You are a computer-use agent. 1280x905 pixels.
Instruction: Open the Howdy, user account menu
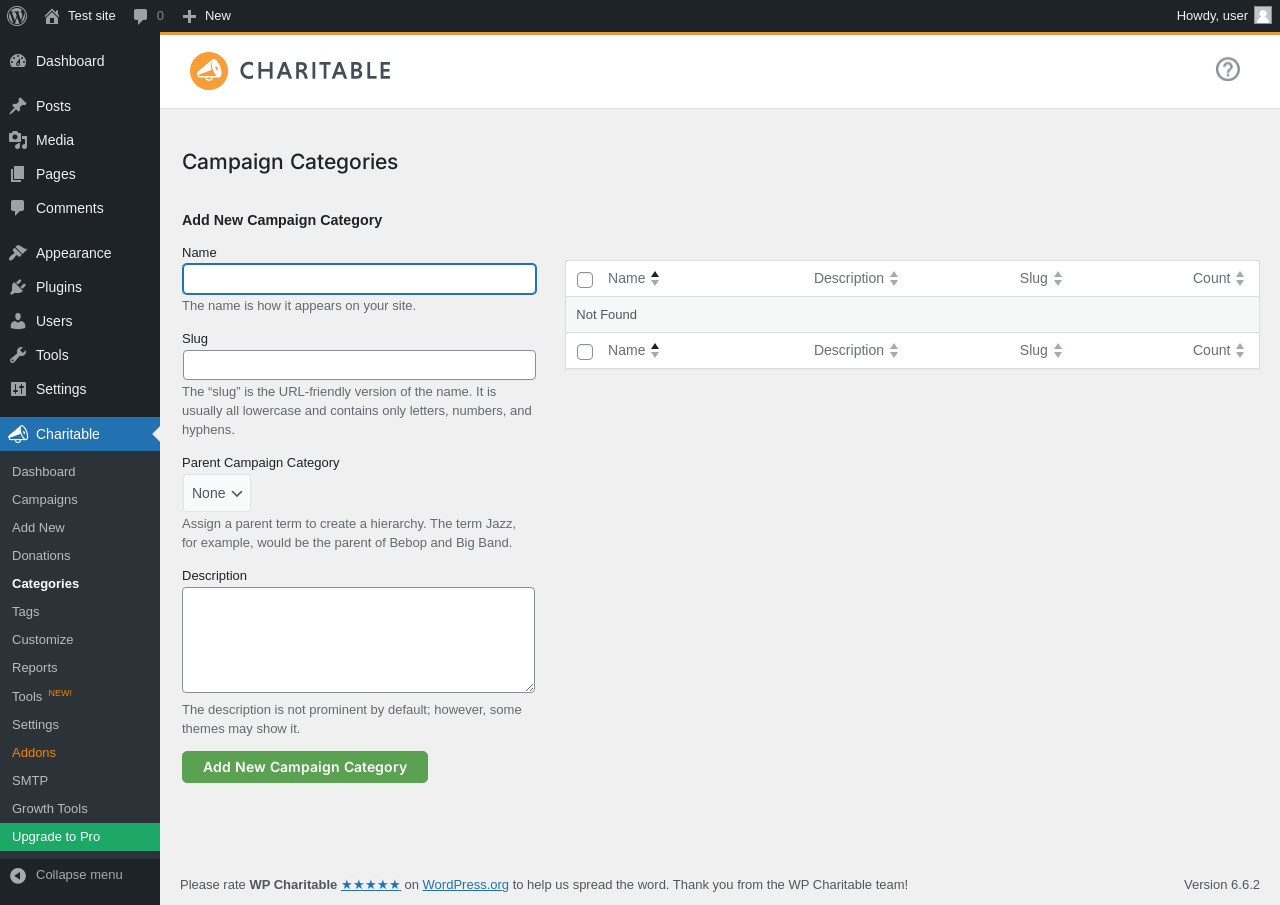click(x=1224, y=15)
